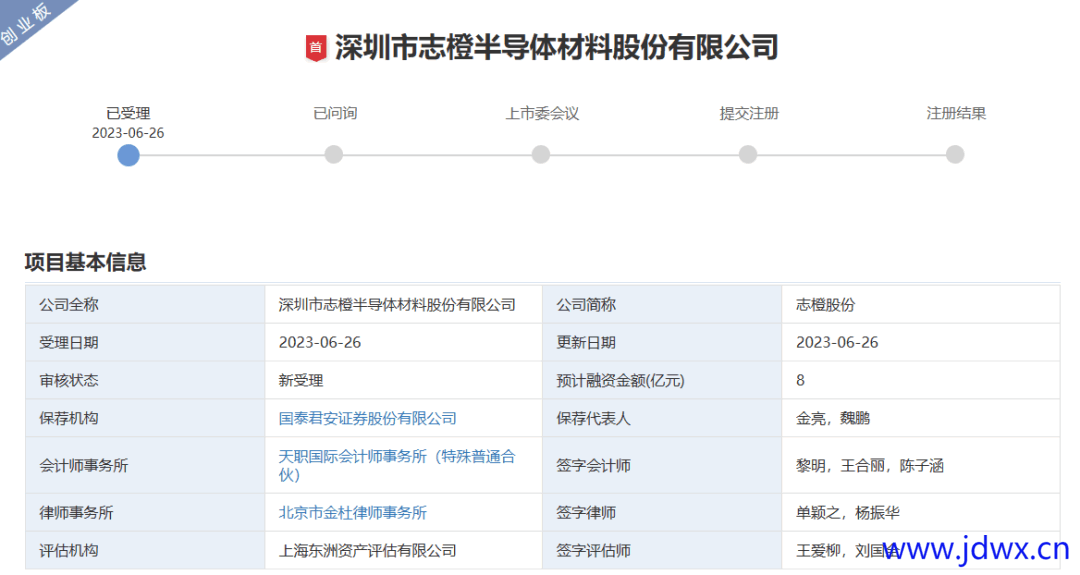Image resolution: width=1080 pixels, height=575 pixels.
Task: Click the red 首 badge icon
Action: (x=315, y=48)
